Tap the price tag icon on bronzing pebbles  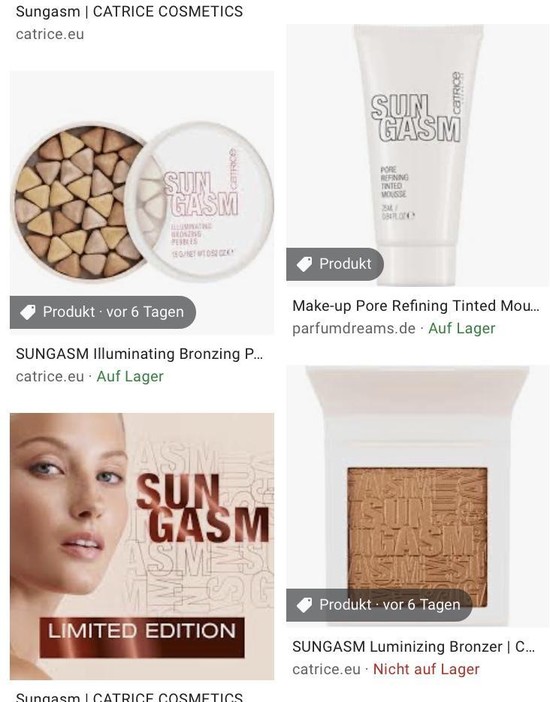(x=28, y=312)
